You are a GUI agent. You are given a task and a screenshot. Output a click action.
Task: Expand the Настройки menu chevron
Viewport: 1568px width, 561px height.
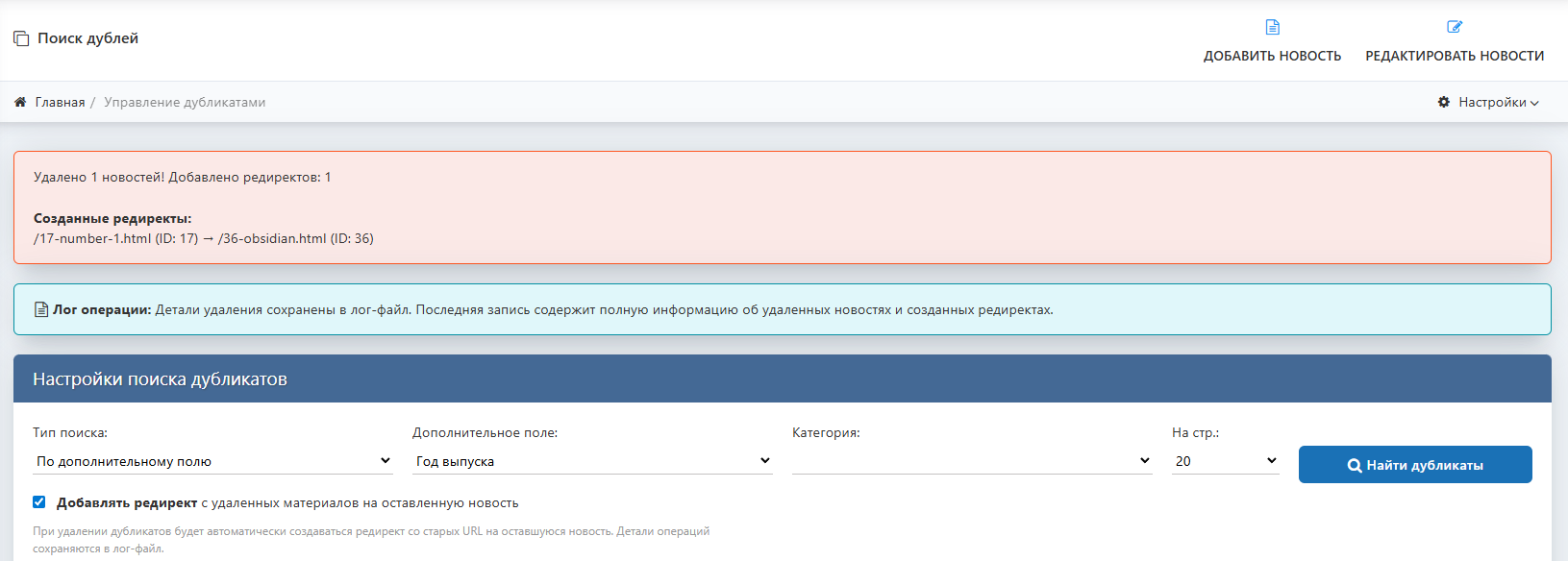coord(1534,103)
